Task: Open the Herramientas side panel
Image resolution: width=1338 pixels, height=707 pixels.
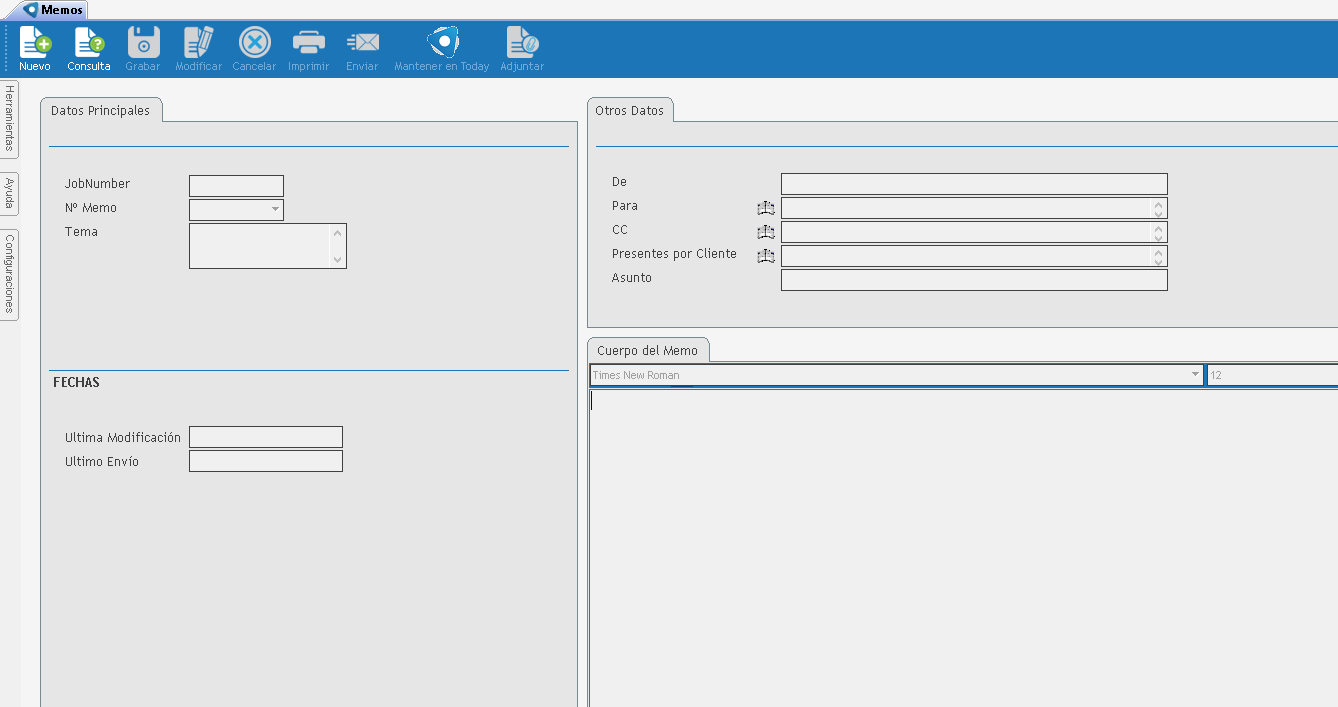Action: point(9,118)
